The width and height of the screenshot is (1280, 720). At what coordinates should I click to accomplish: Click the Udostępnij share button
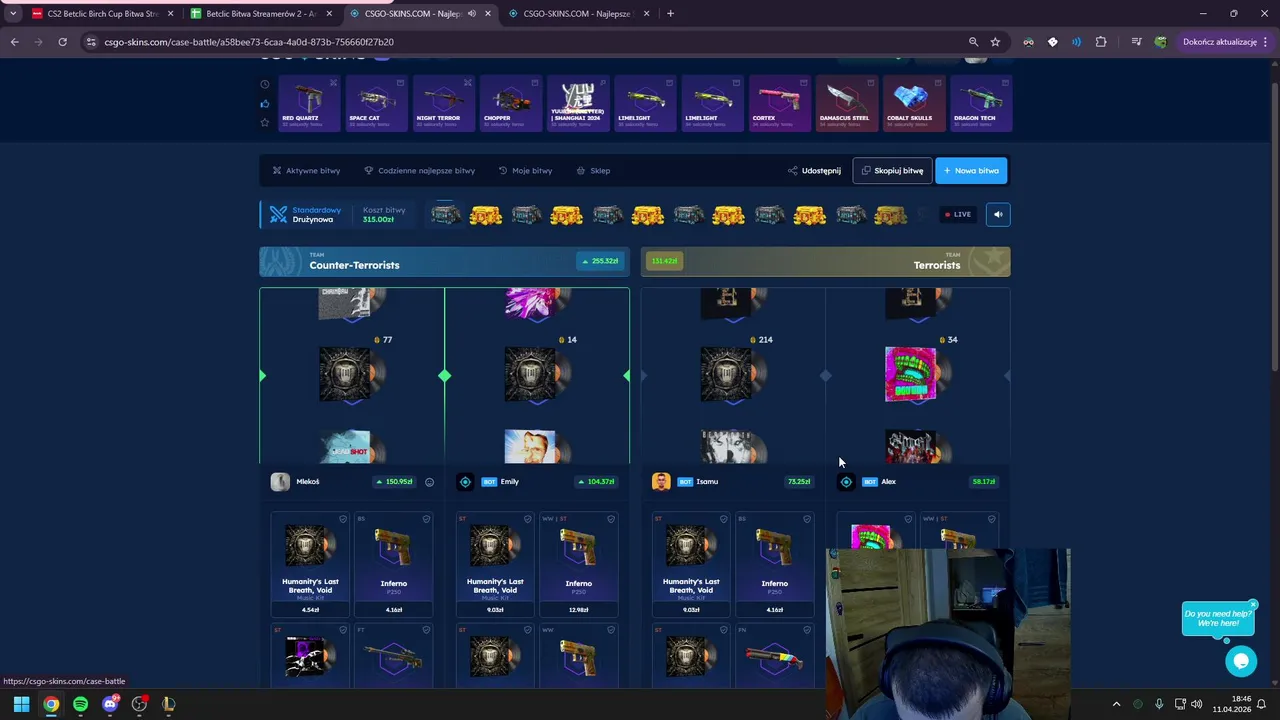[814, 171]
